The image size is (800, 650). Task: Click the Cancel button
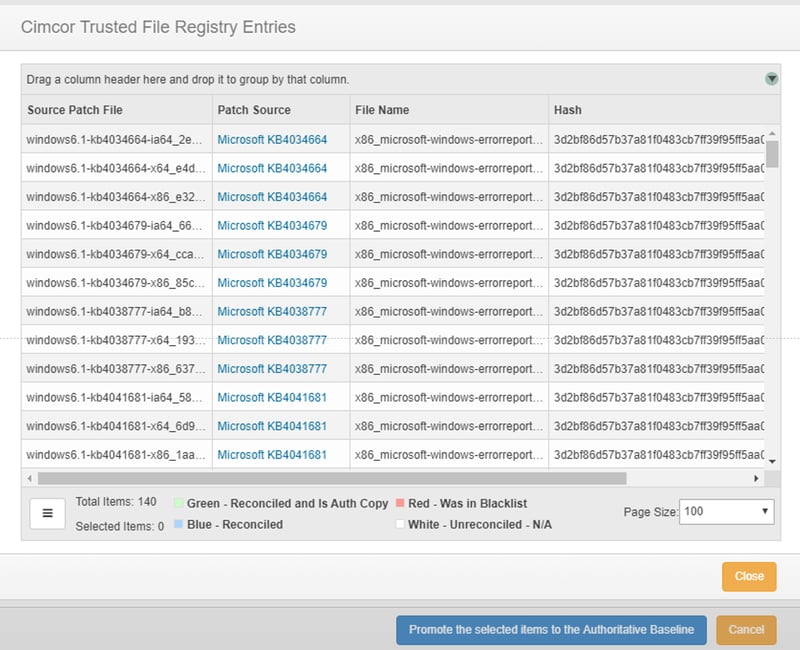(x=746, y=630)
